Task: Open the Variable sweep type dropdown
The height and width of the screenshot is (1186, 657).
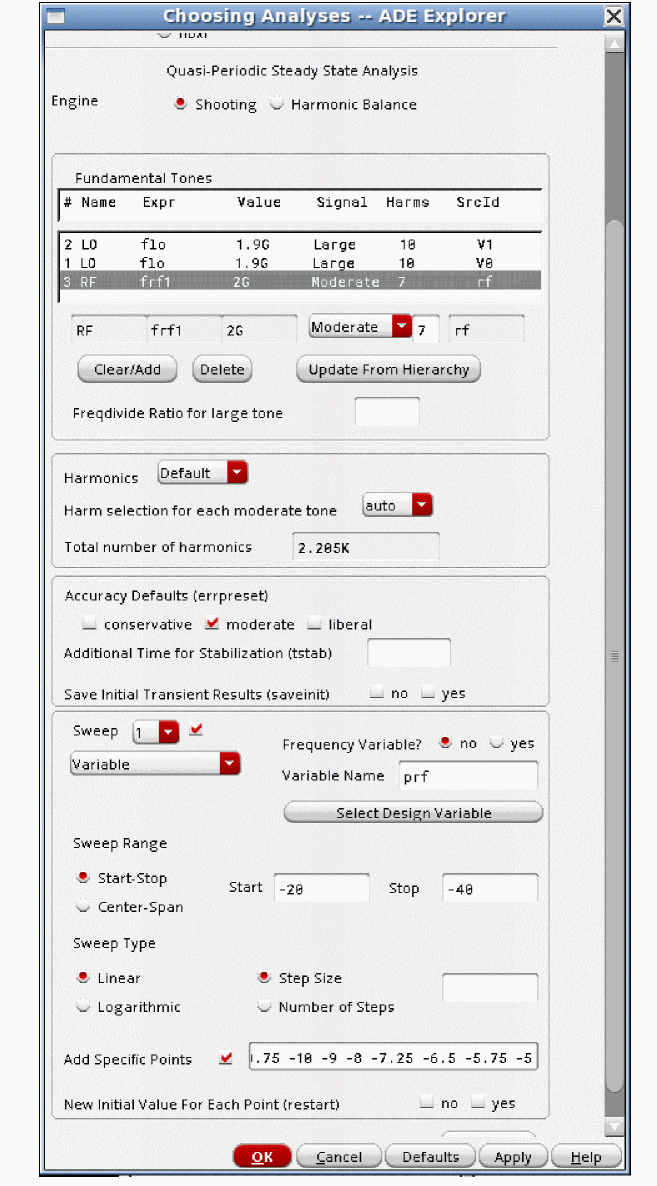Action: click(x=155, y=764)
